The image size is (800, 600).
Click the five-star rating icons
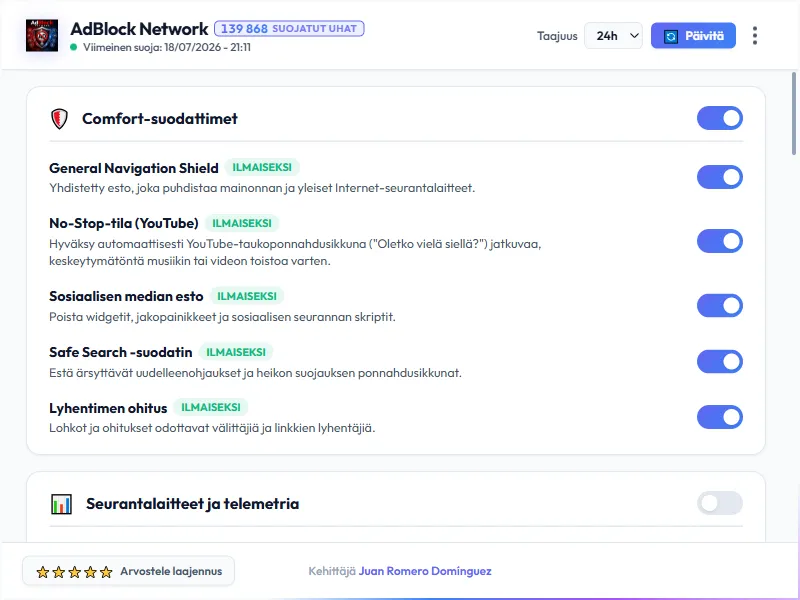click(x=74, y=572)
